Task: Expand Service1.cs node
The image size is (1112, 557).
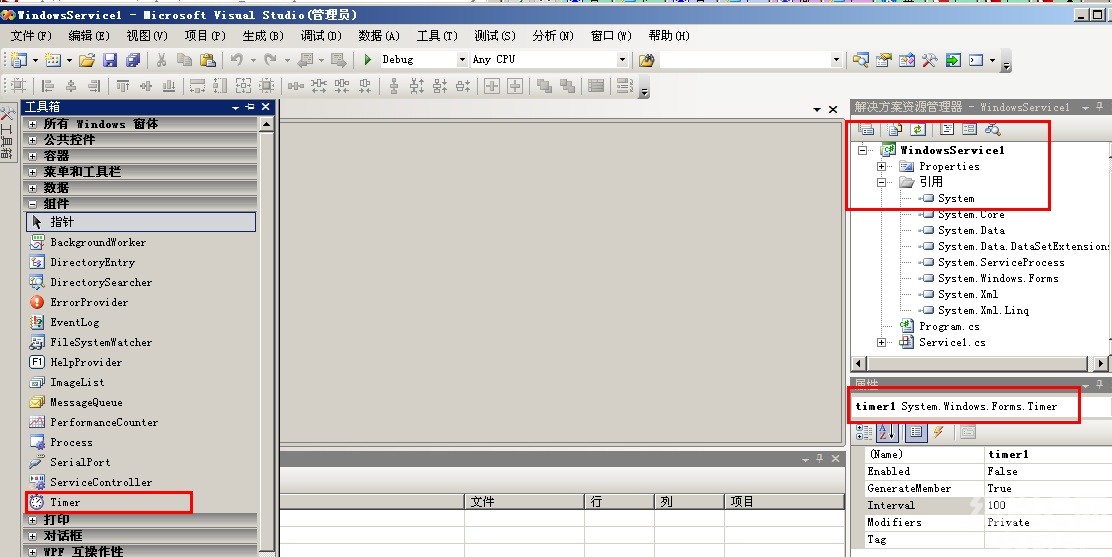Action: 882,343
